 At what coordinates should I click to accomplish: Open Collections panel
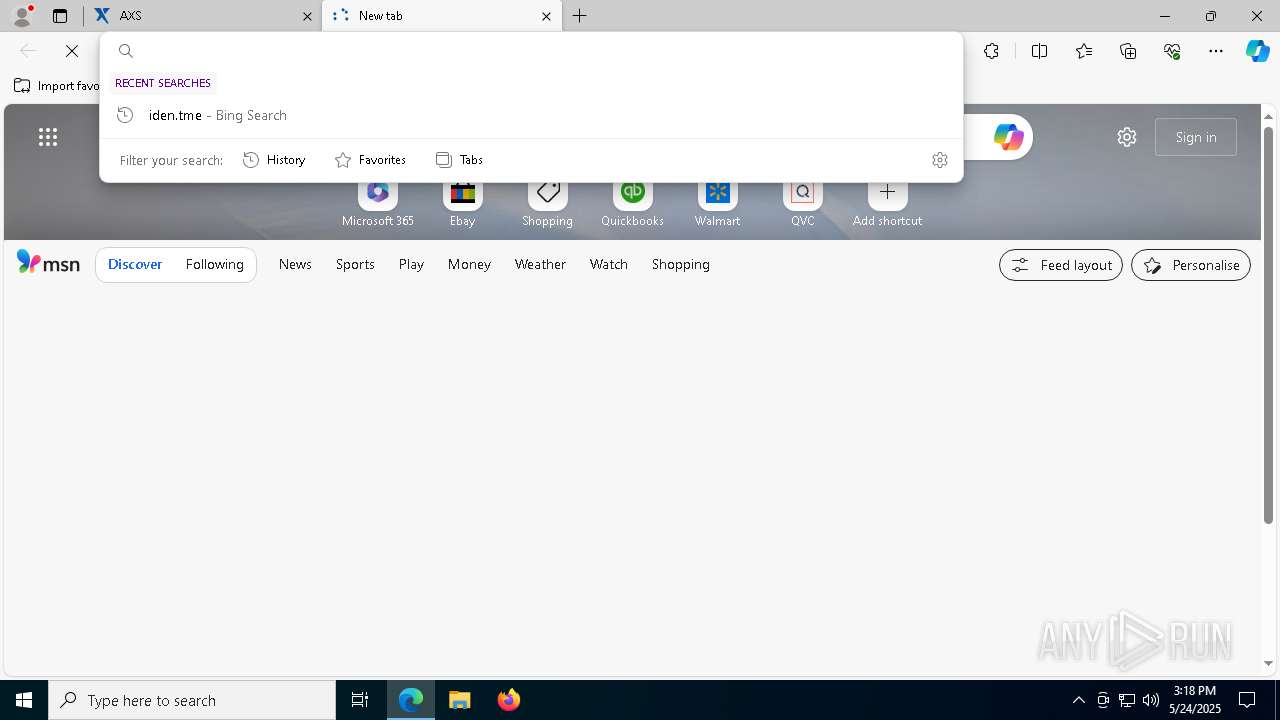(x=1128, y=51)
